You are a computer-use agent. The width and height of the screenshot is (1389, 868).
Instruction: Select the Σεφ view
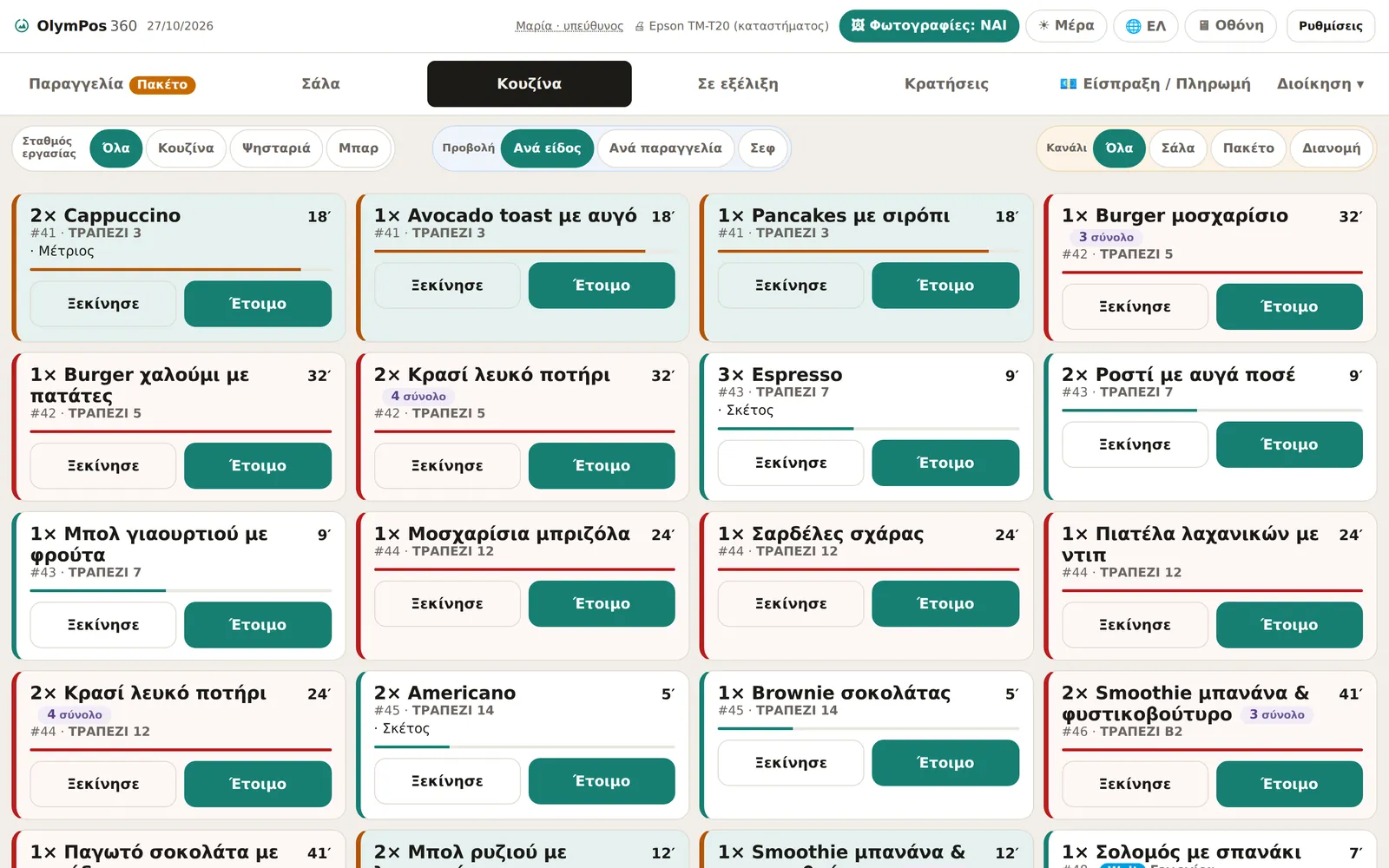pyautogui.click(x=762, y=148)
